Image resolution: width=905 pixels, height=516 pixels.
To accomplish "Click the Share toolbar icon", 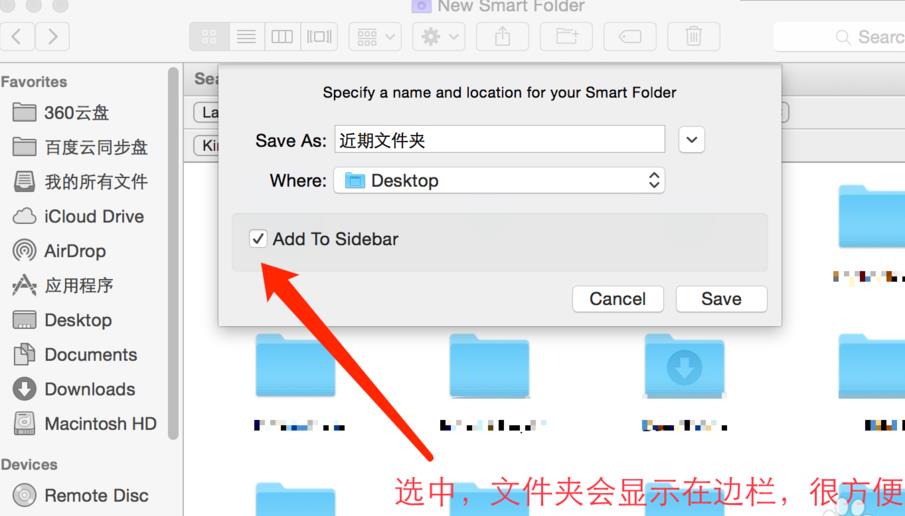I will [x=503, y=37].
